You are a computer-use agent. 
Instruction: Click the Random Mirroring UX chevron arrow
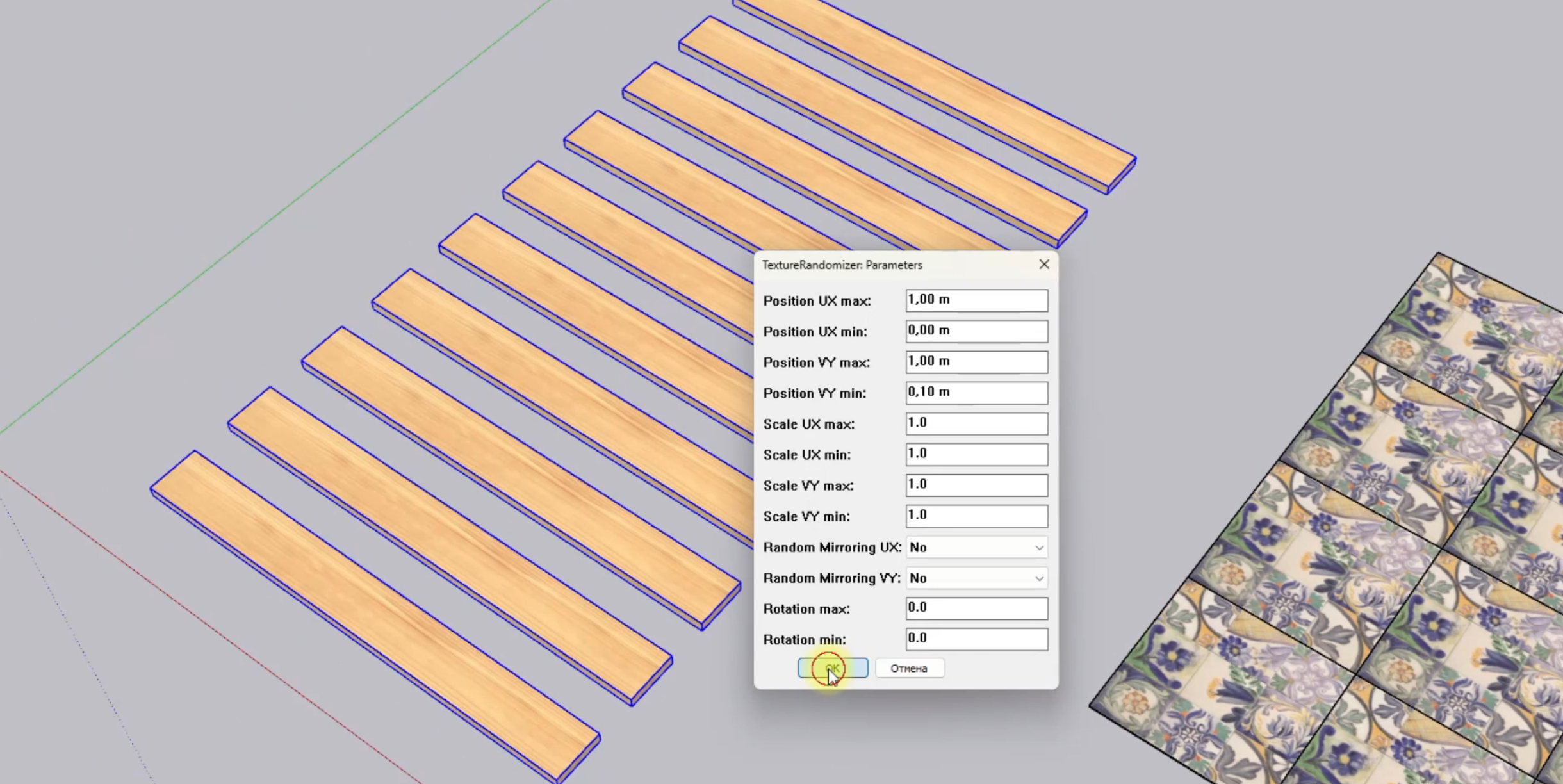pyautogui.click(x=1038, y=548)
